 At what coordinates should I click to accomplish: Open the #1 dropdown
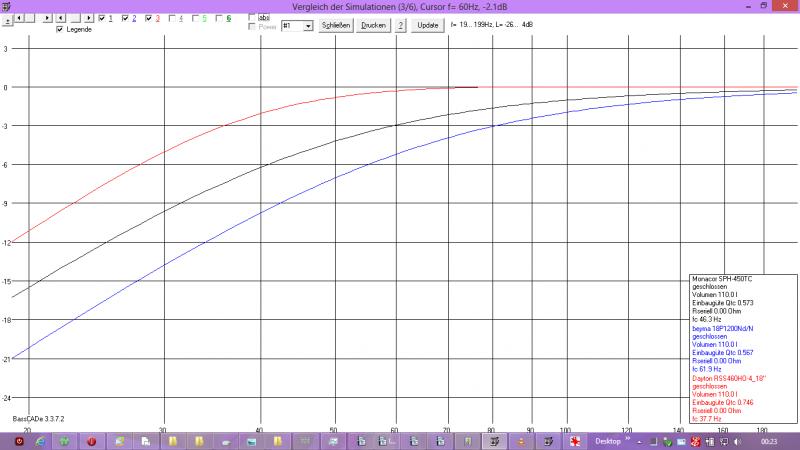coord(308,26)
